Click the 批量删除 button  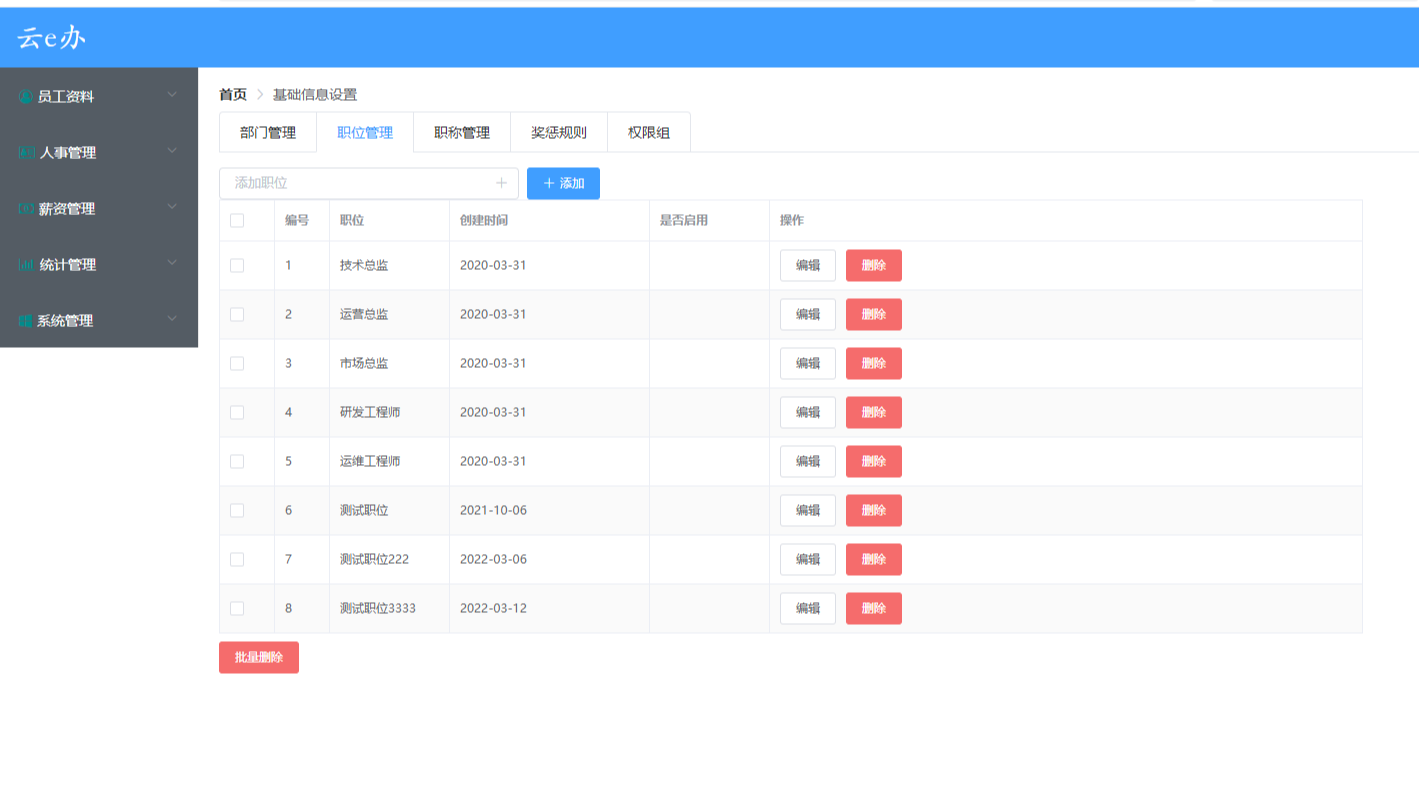pyautogui.click(x=258, y=657)
